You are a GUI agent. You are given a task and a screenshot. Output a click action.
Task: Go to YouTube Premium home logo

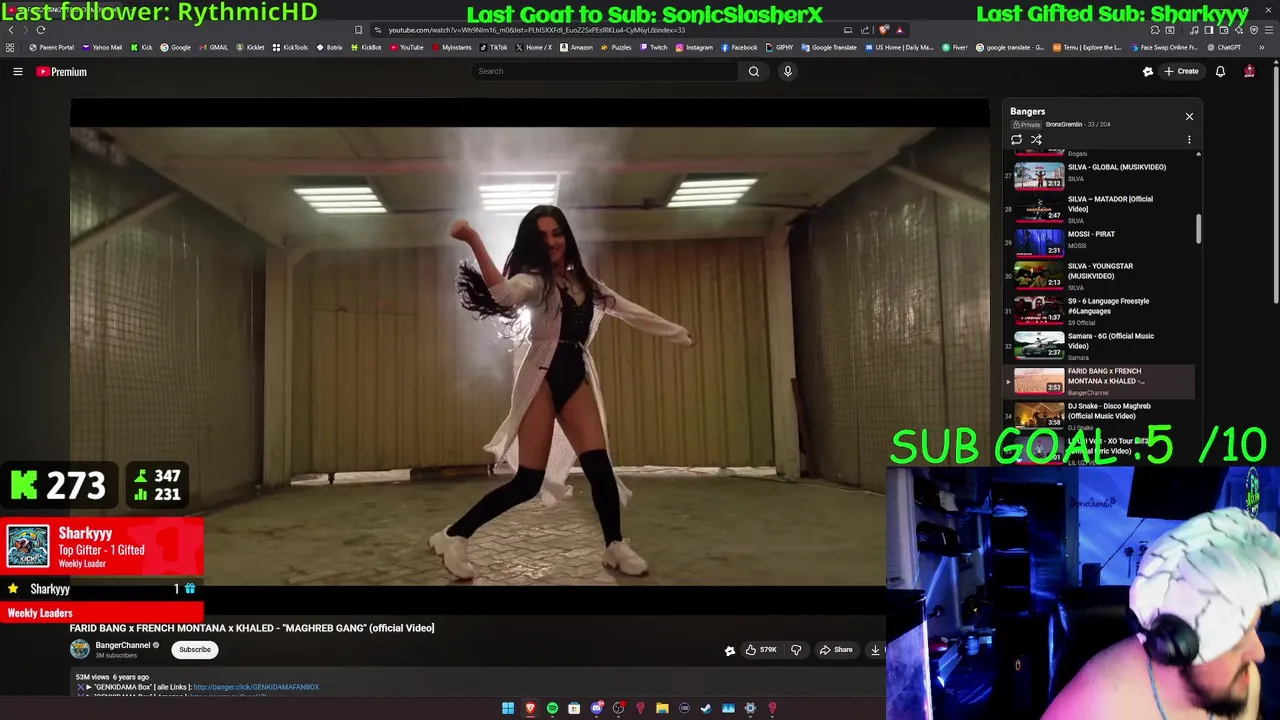(62, 72)
